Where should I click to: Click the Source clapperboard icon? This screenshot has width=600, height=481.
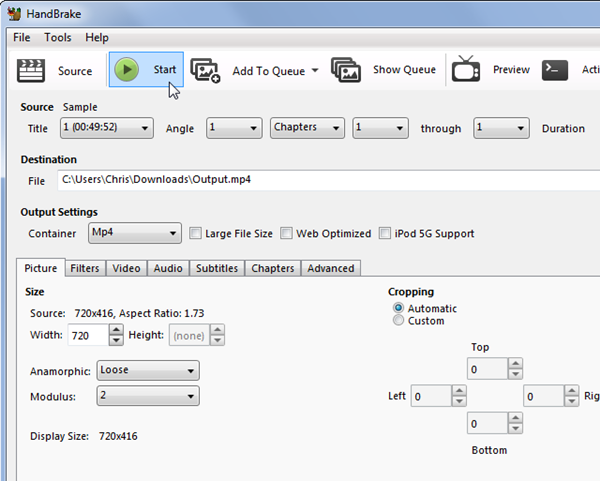31,70
